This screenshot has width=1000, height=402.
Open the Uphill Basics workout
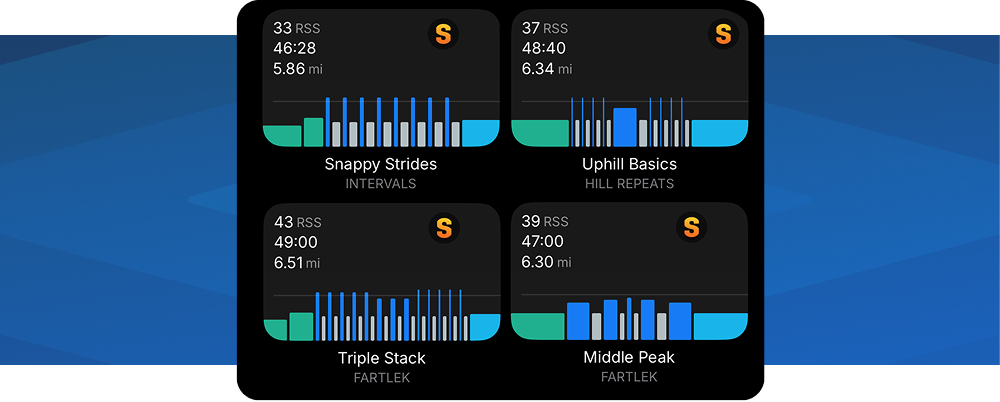coord(629,164)
